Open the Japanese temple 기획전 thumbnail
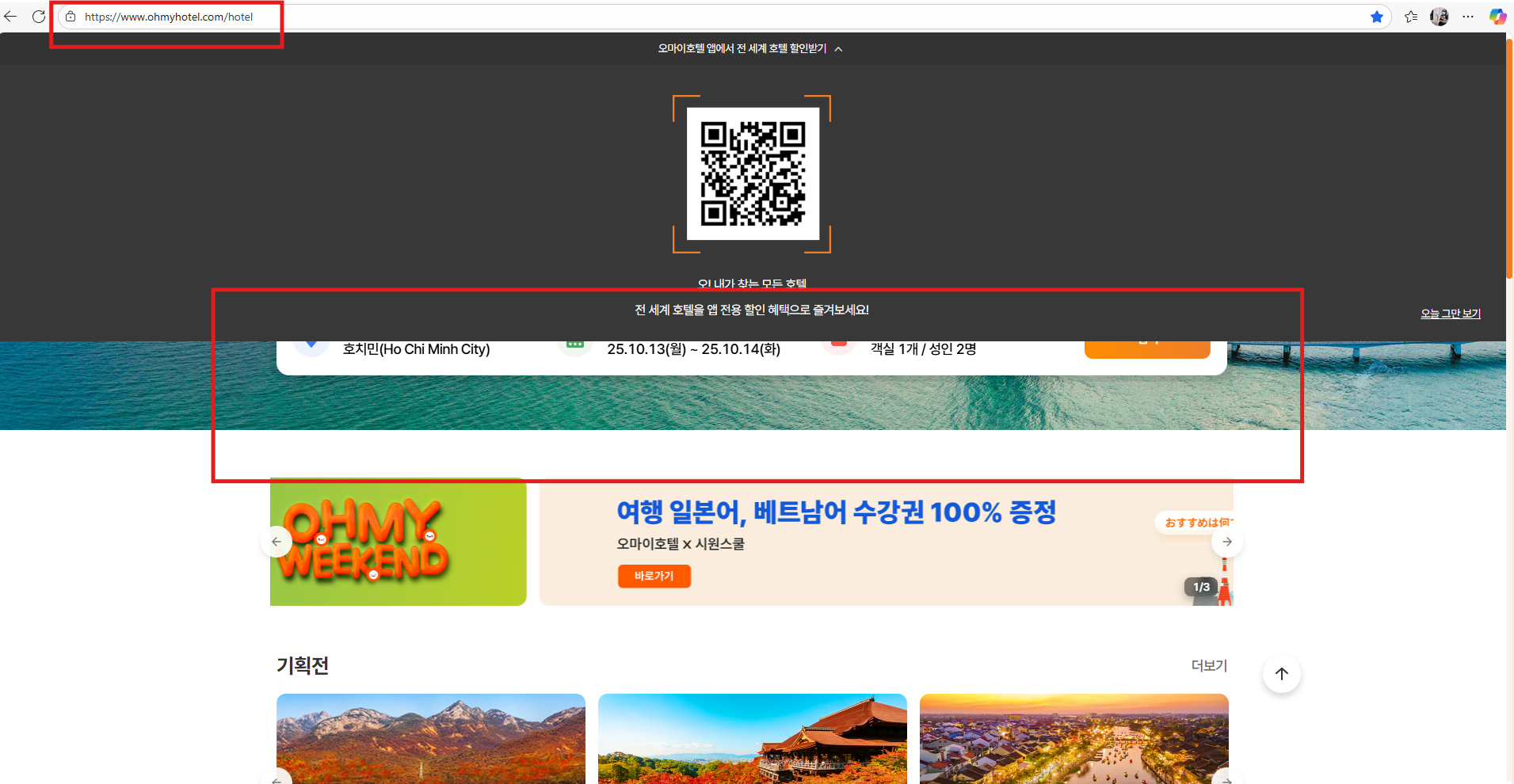 point(753,739)
